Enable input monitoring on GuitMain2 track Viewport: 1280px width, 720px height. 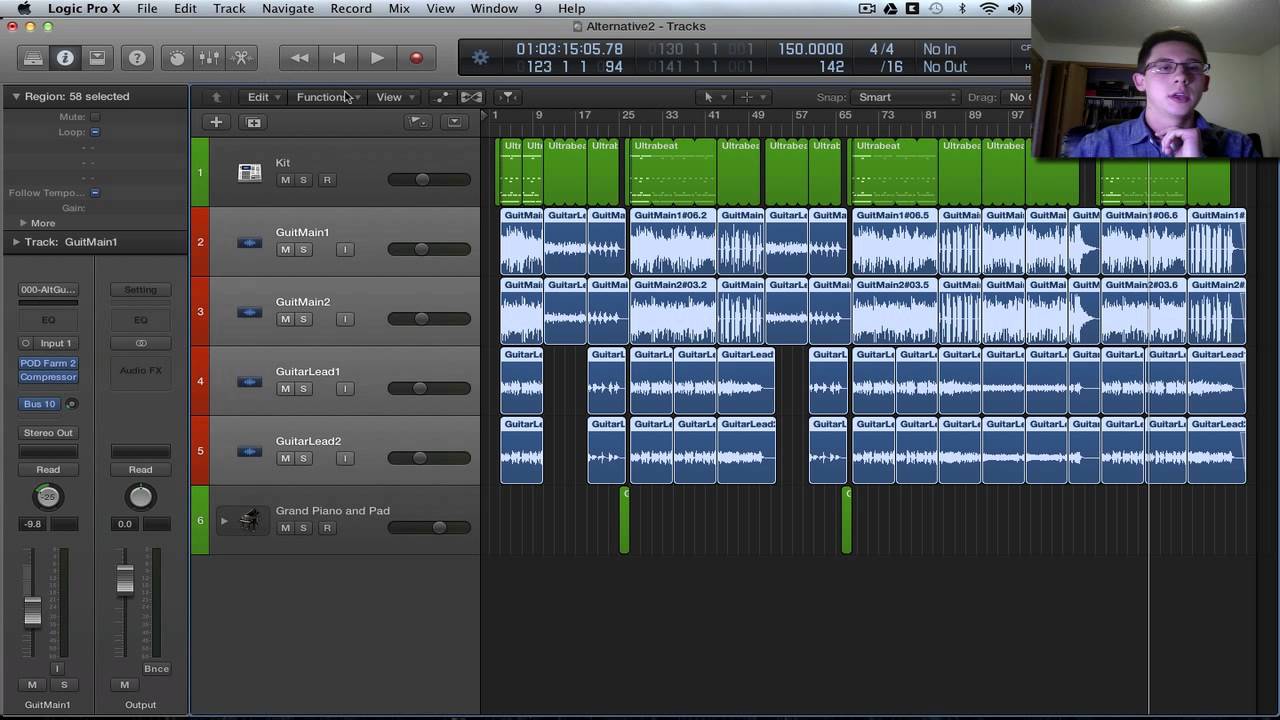pyautogui.click(x=345, y=319)
